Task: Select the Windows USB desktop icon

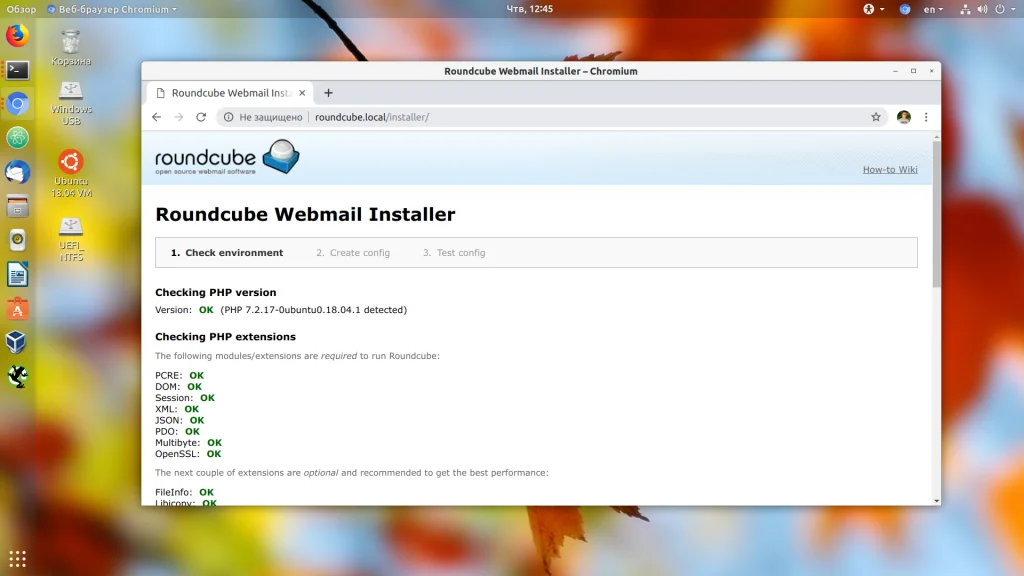Action: tap(71, 103)
